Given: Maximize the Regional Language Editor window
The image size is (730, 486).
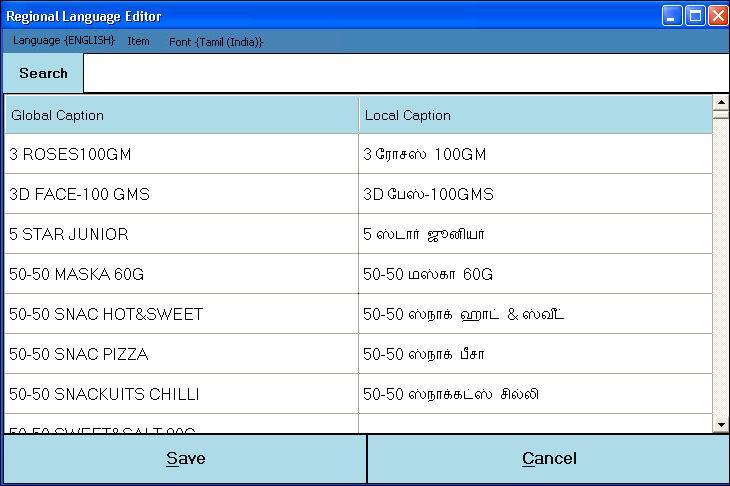Looking at the screenshot, I should pos(695,16).
